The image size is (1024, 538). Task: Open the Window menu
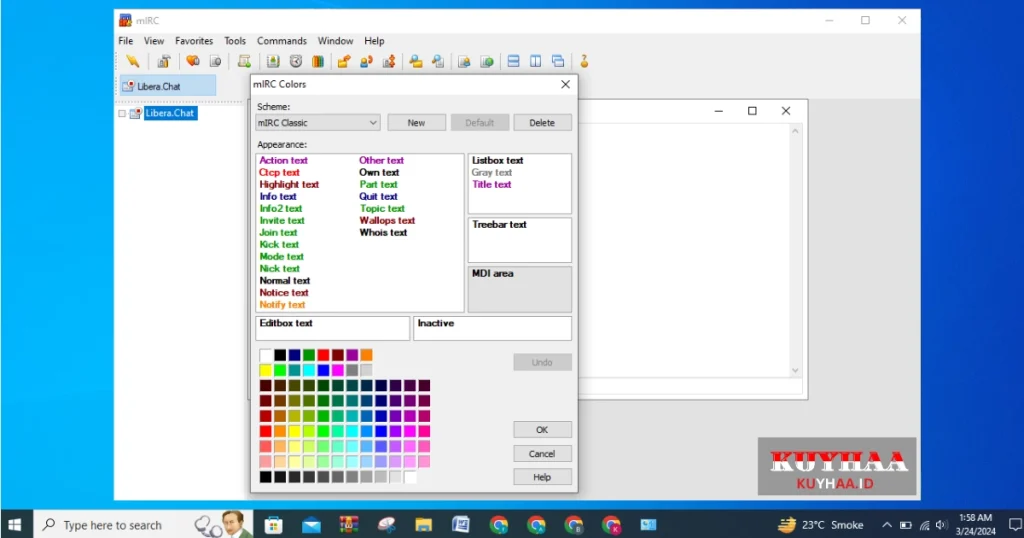click(335, 40)
